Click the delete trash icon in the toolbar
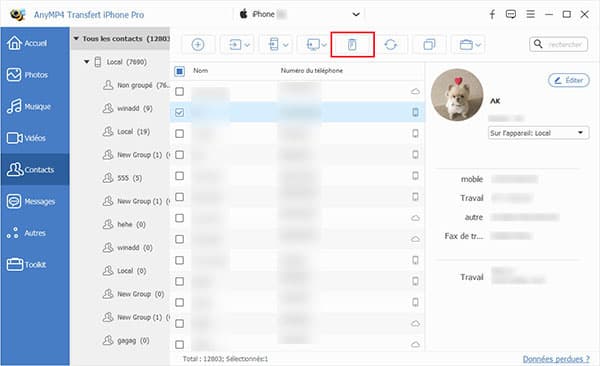The height and width of the screenshot is (366, 600). point(352,45)
